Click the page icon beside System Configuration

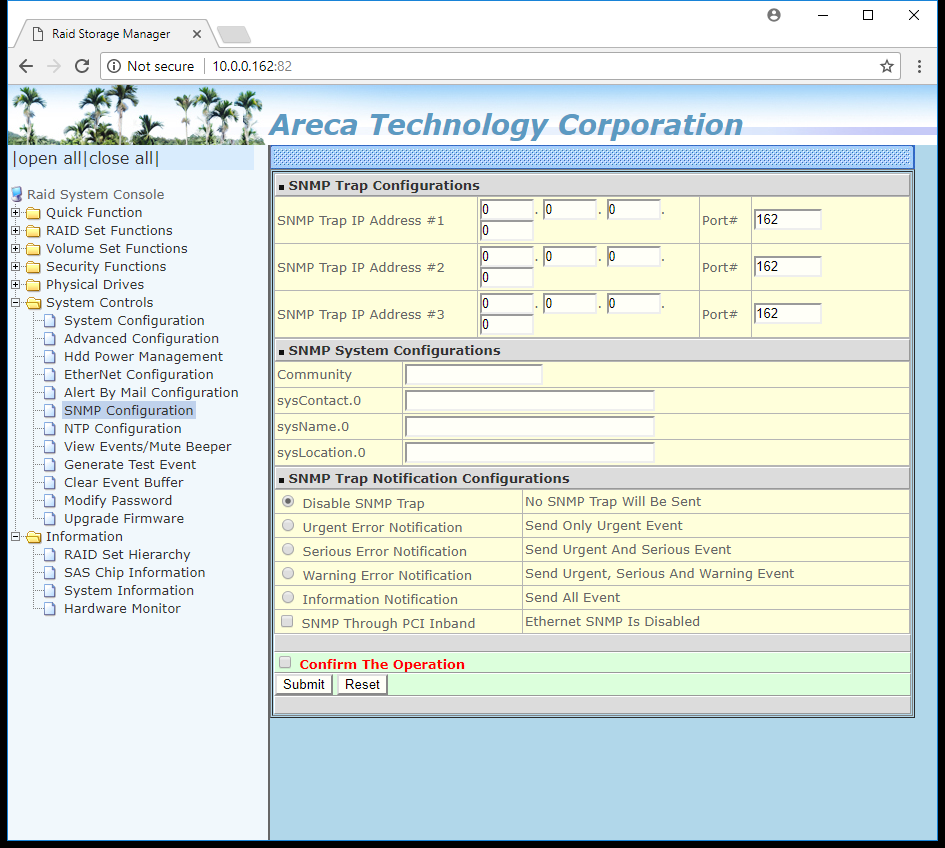(50, 321)
